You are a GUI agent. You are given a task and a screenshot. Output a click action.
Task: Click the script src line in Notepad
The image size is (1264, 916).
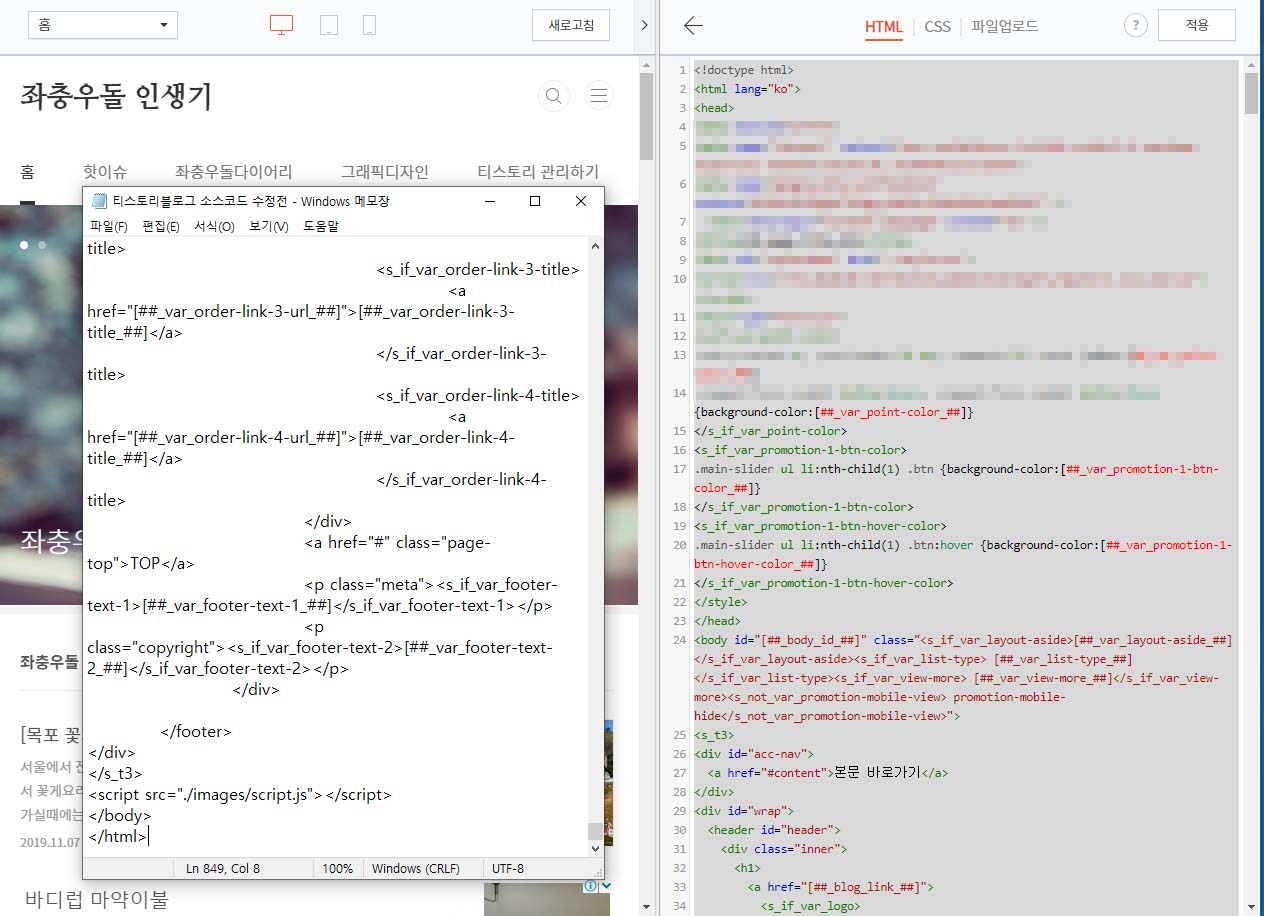239,795
